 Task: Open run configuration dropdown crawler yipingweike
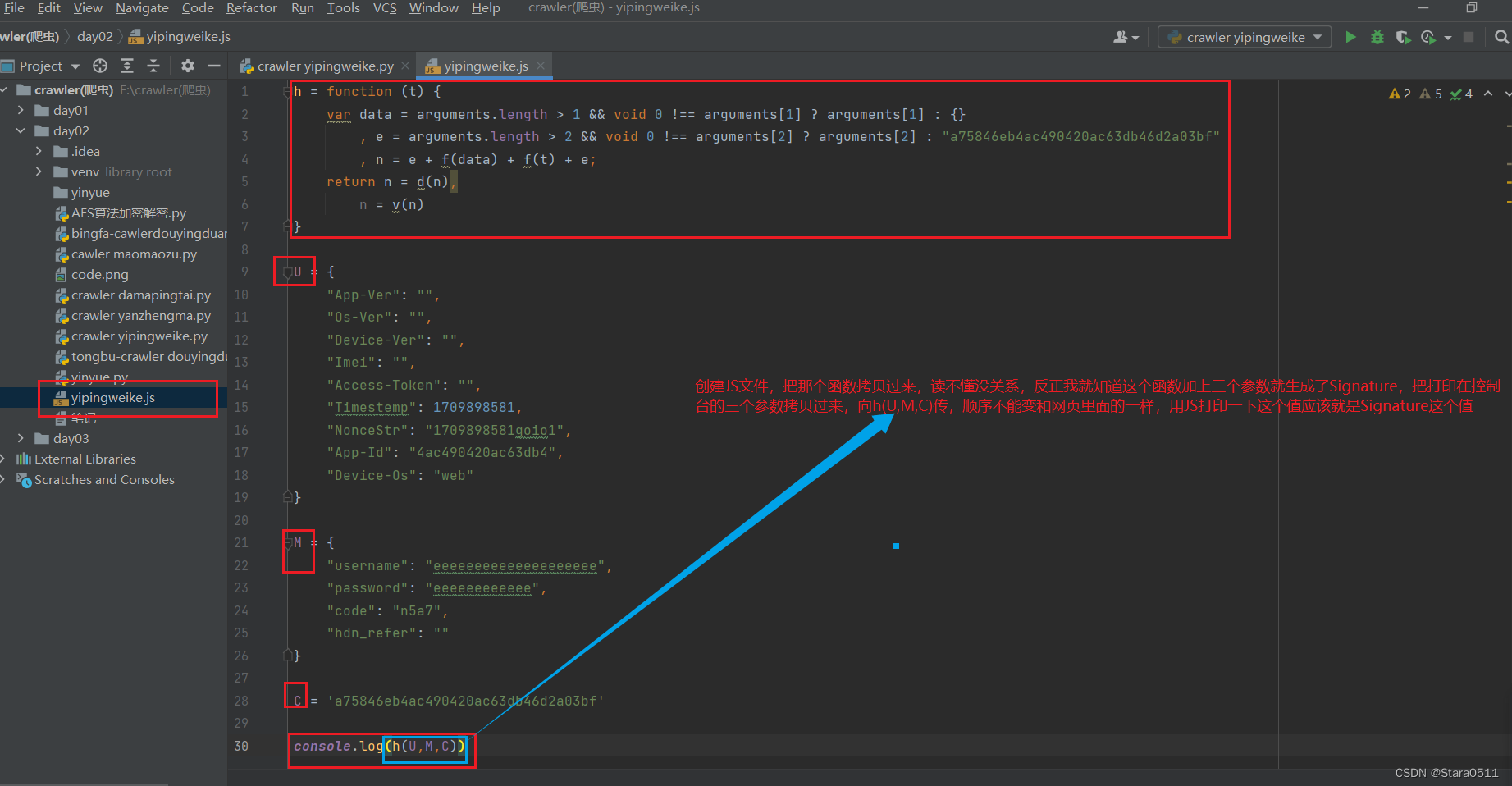coord(1245,37)
